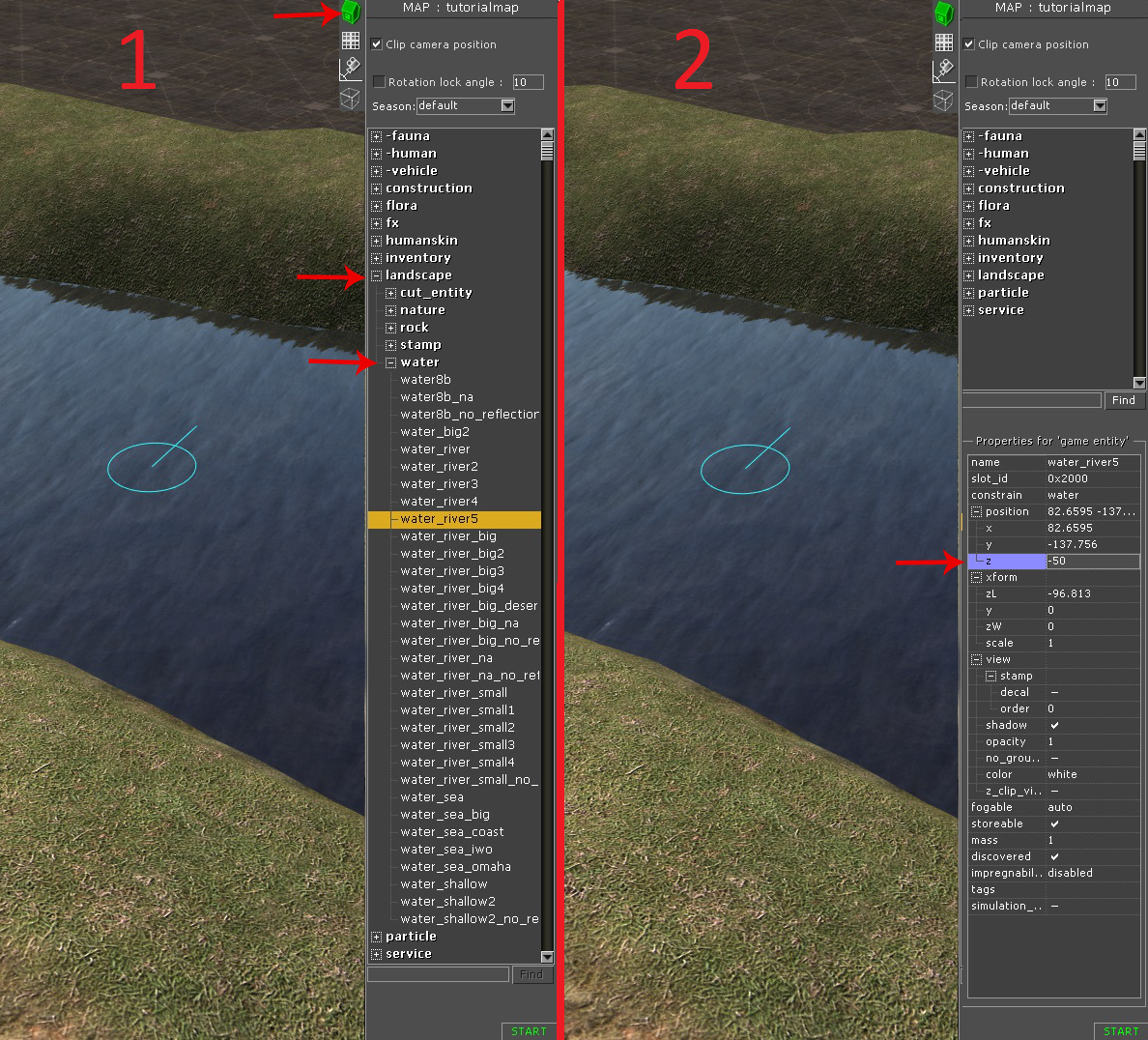1148x1040 pixels.
Task: Select service category in panel 1
Action: 409,954
